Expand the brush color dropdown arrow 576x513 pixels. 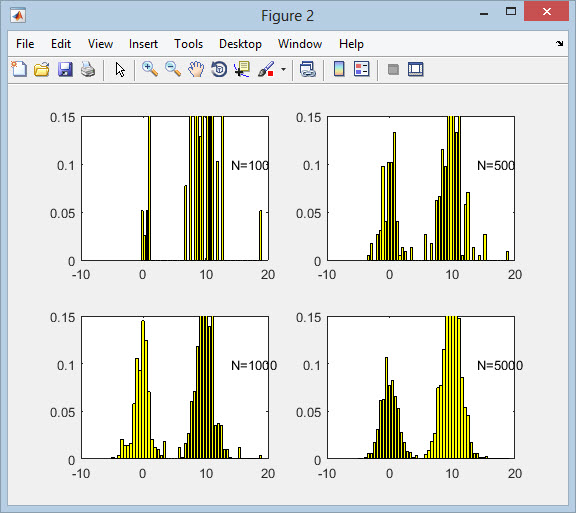click(283, 69)
